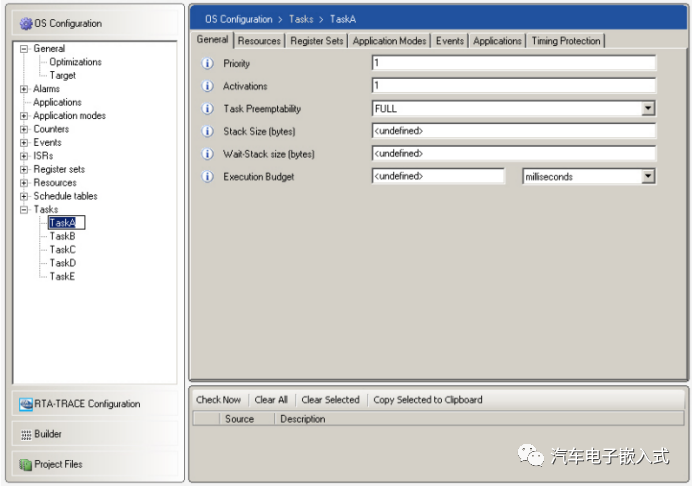Click the OS Configuration panel header
The image size is (692, 487).
tap(95, 23)
